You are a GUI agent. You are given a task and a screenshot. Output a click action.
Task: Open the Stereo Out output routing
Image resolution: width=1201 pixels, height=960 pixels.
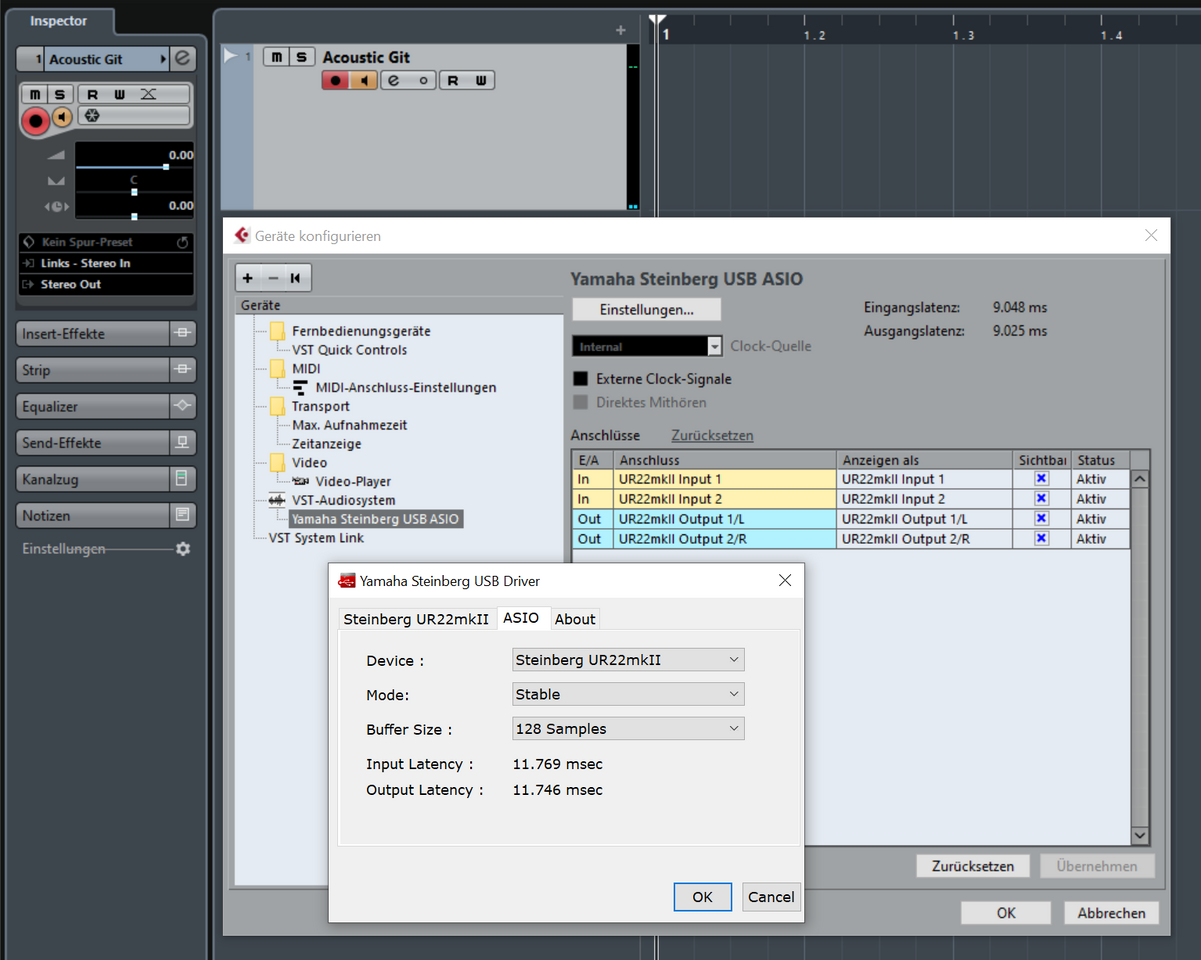(x=105, y=284)
